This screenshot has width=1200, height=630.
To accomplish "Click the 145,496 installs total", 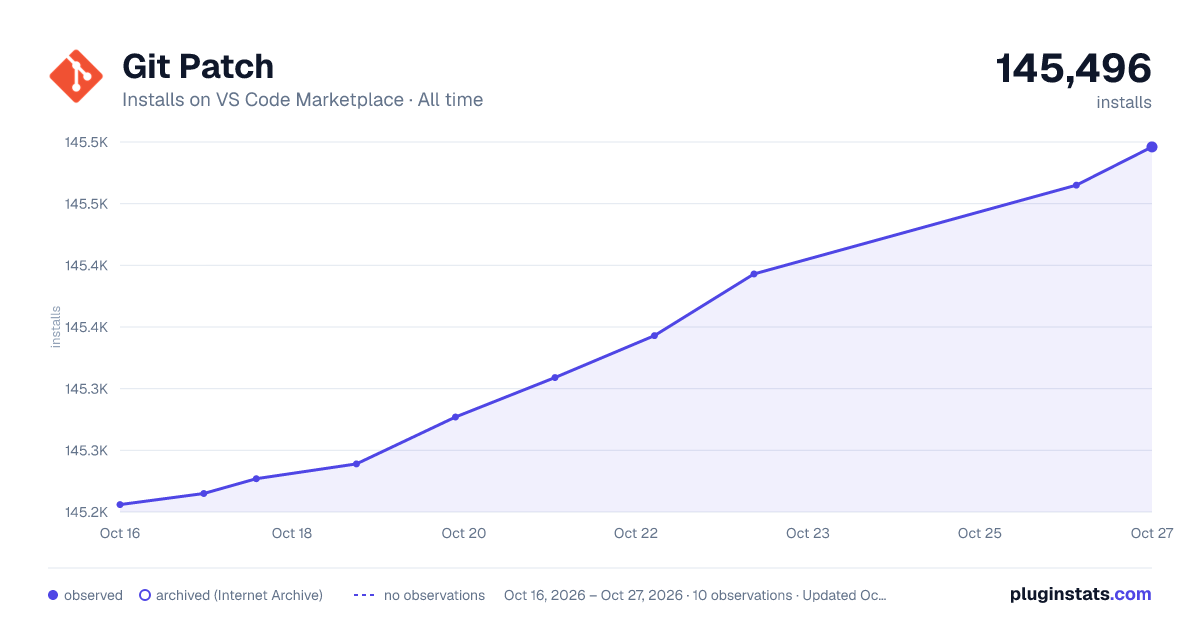I will pos(1073,69).
